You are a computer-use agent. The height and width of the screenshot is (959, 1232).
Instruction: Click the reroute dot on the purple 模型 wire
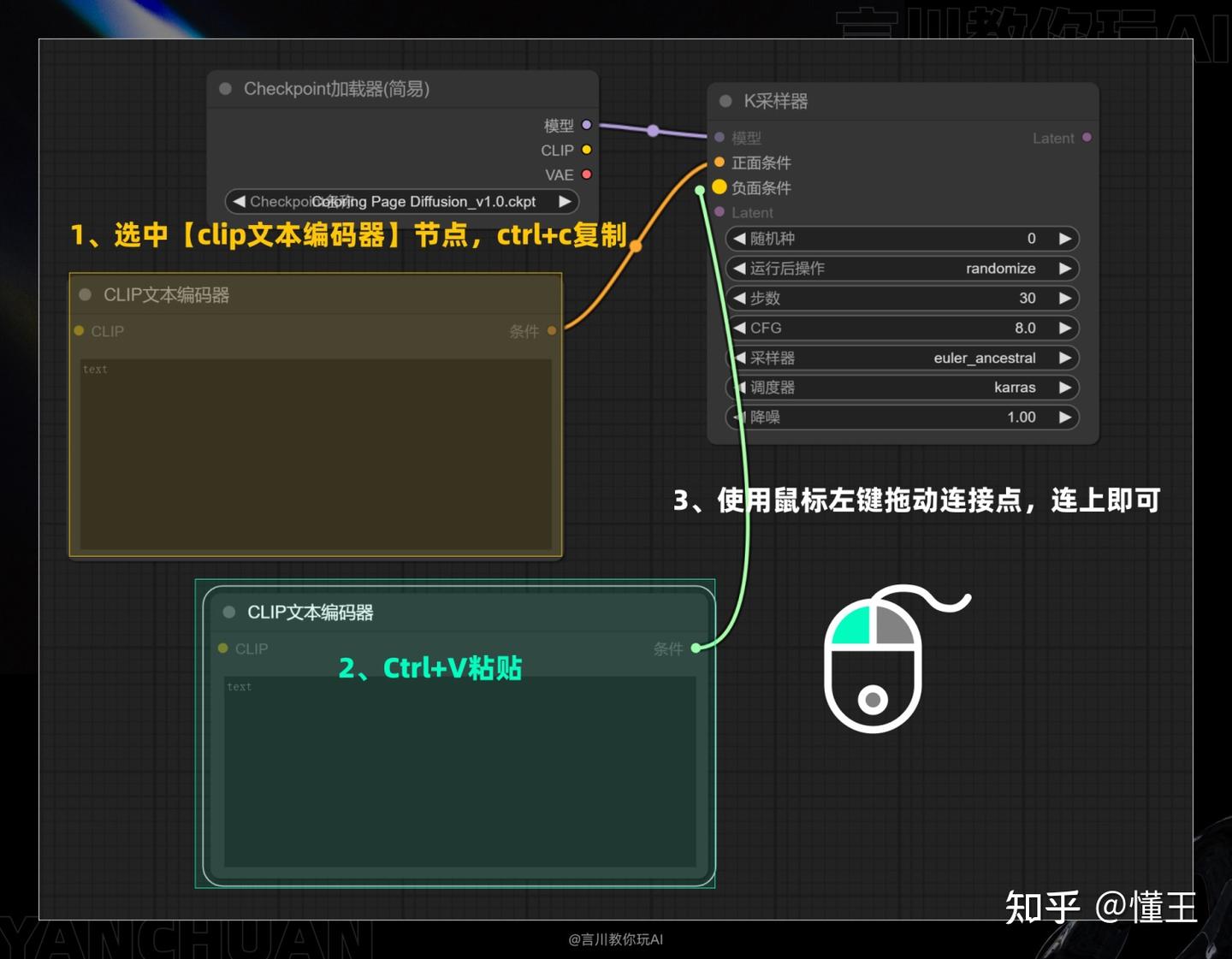coord(653,131)
